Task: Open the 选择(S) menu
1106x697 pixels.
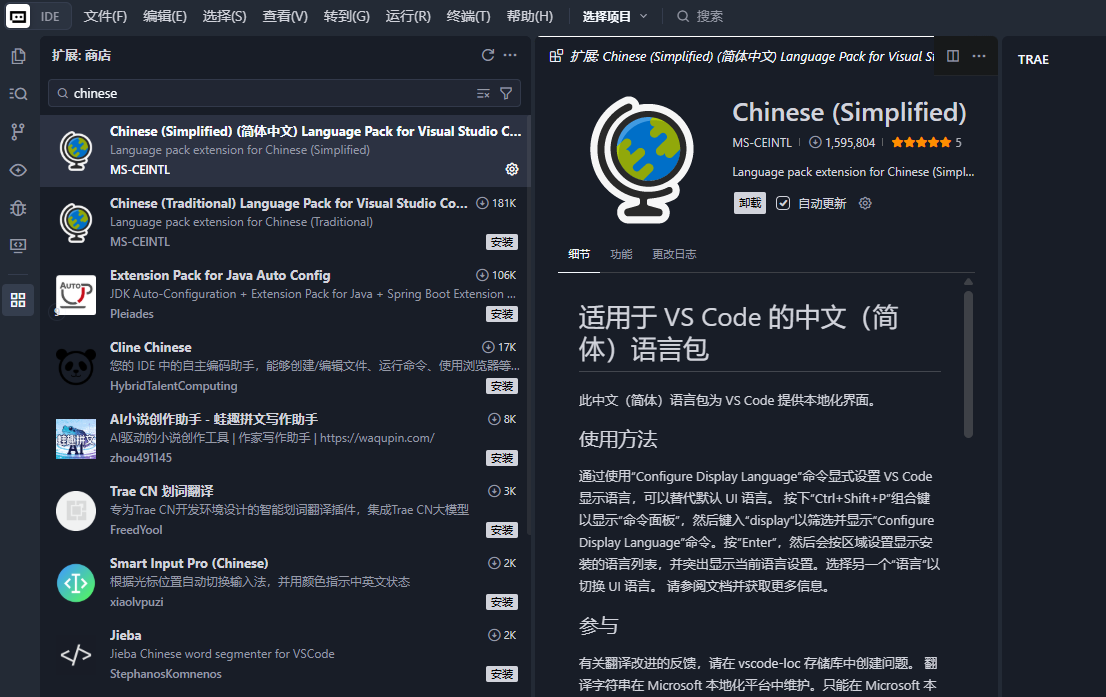Action: 224,16
